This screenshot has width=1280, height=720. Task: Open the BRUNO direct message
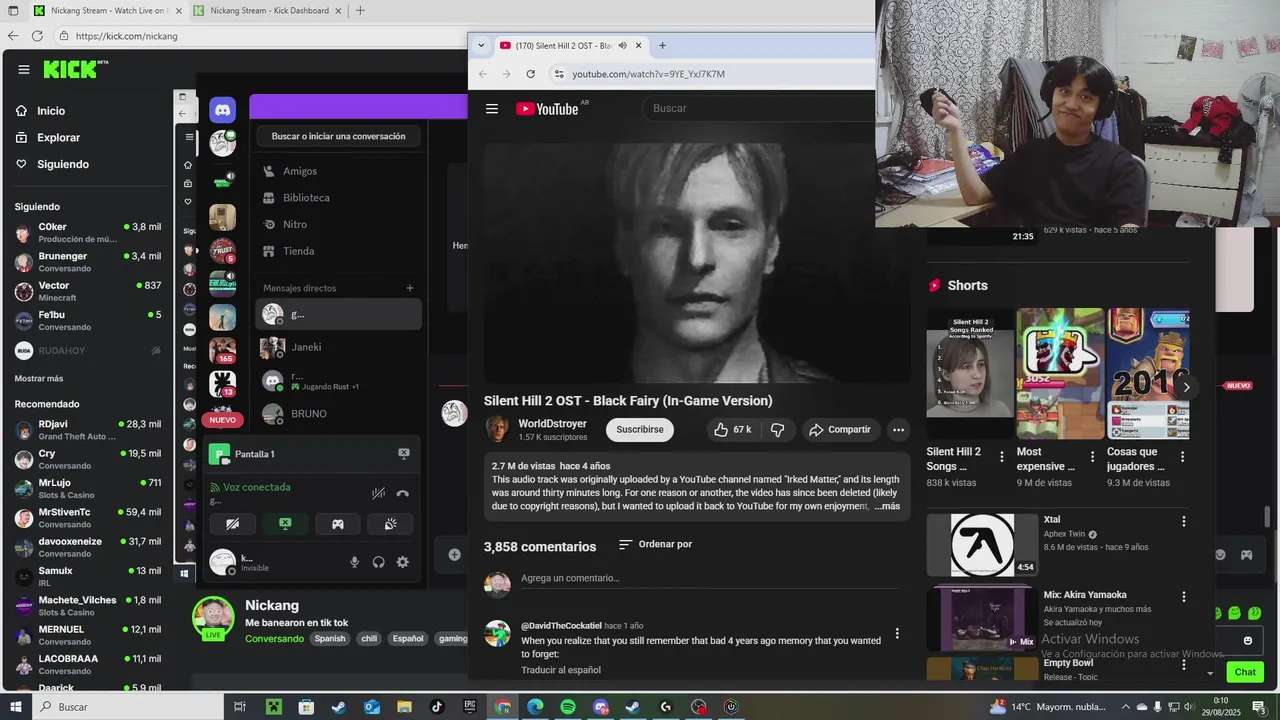pyautogui.click(x=338, y=413)
